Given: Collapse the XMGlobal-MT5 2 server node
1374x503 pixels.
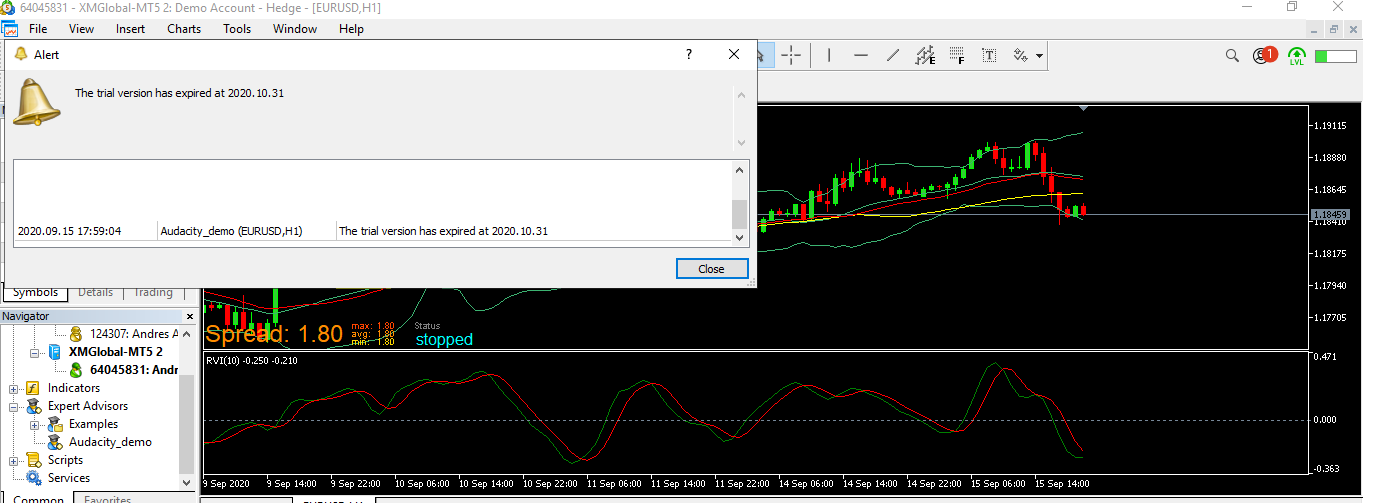Looking at the screenshot, I should 35,352.
